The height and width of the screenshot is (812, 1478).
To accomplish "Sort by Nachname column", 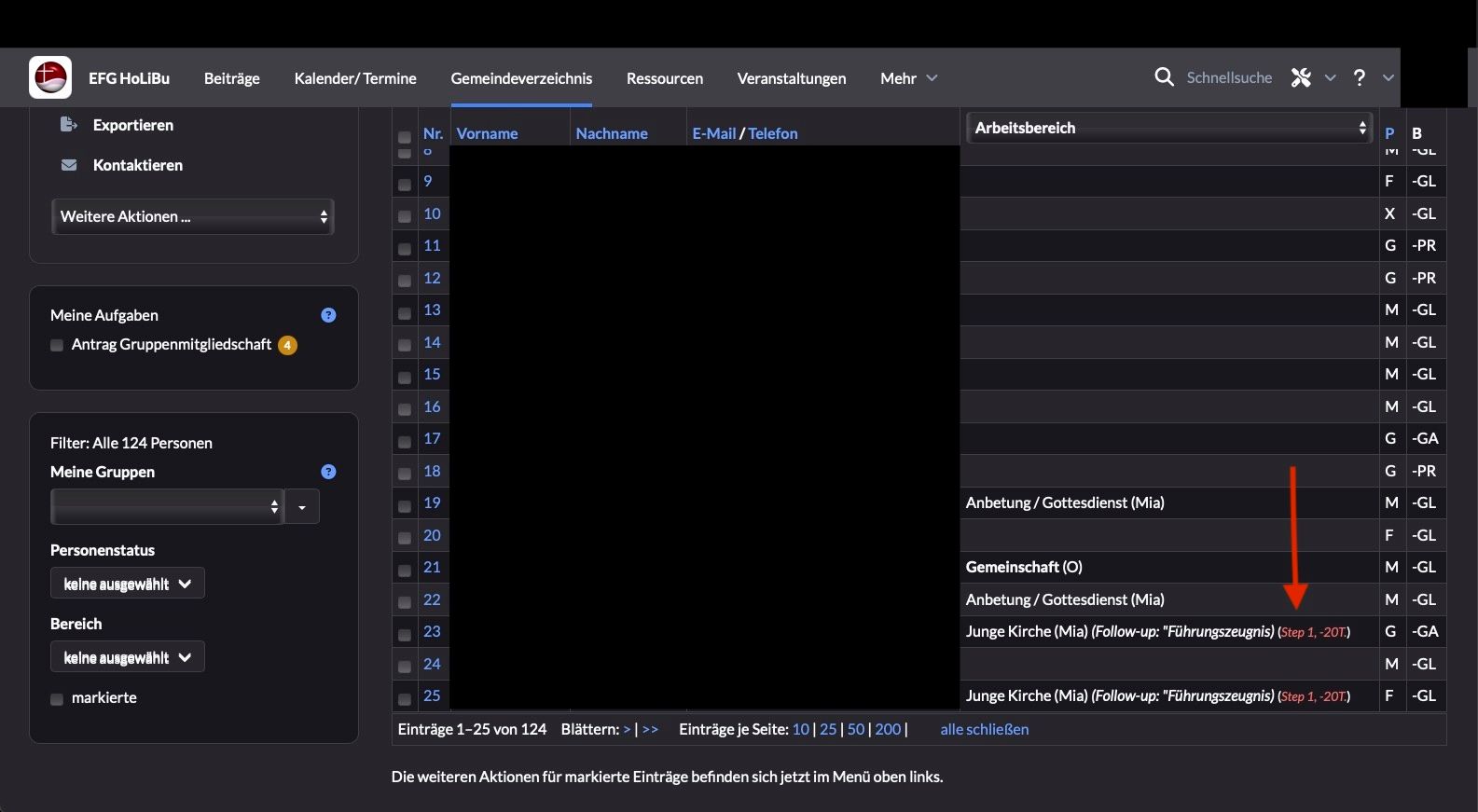I will pyautogui.click(x=612, y=133).
